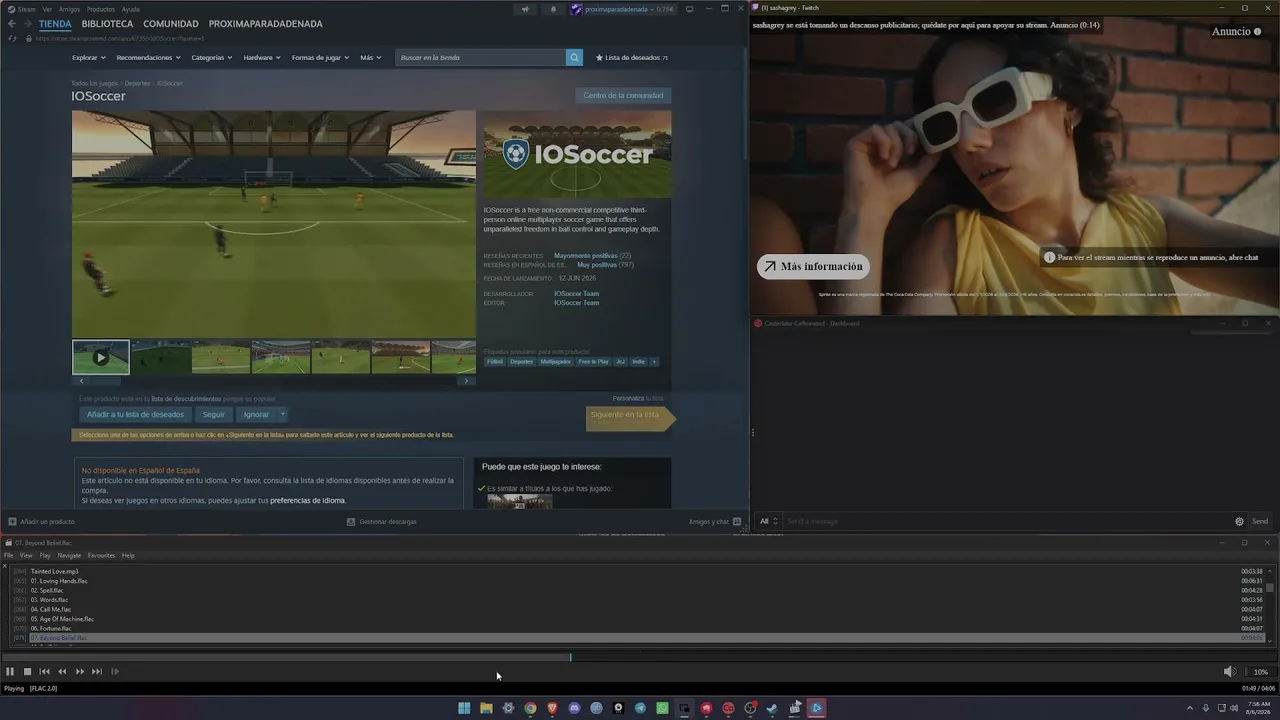The image size is (1280, 720).
Task: Click Más información on the Twitch ad
Action: tap(813, 267)
